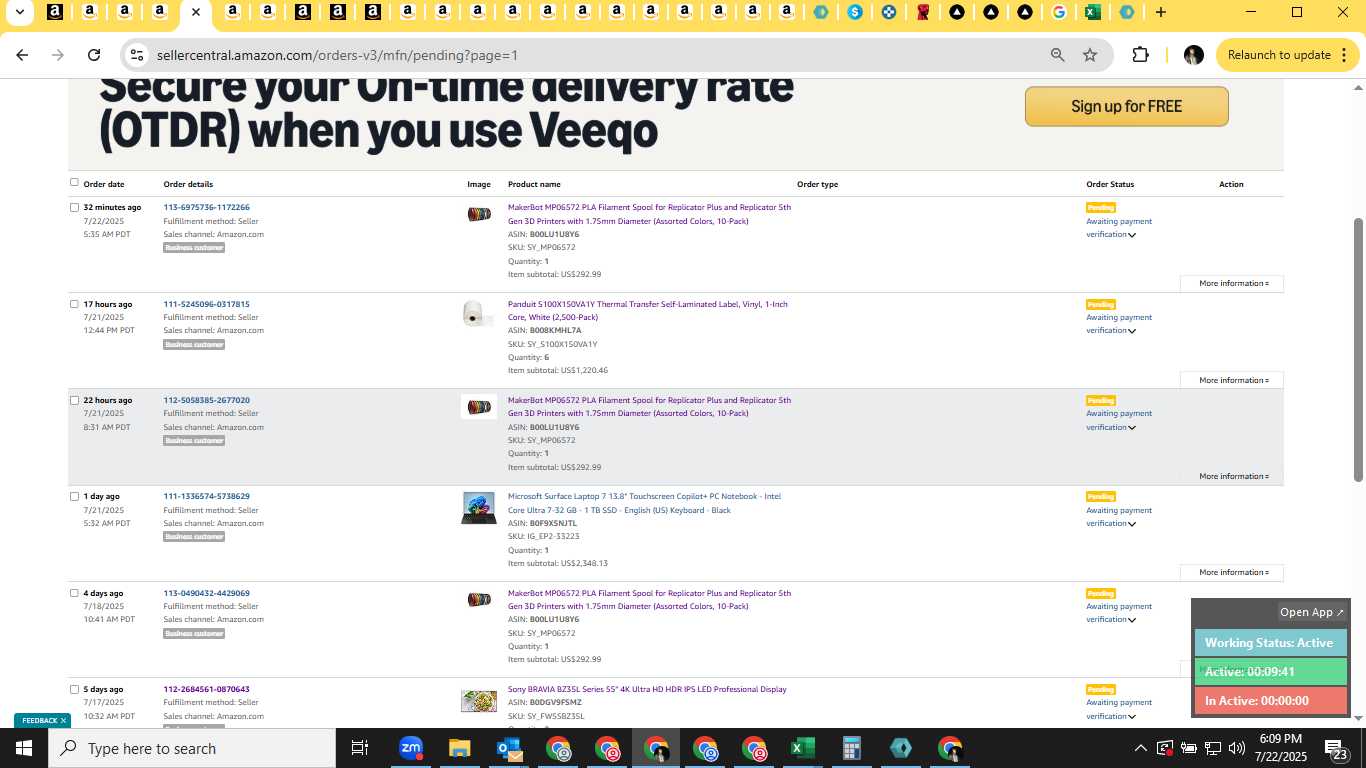Click the Surface Laptop product thumbnail
The image size is (1366, 768).
click(x=478, y=508)
